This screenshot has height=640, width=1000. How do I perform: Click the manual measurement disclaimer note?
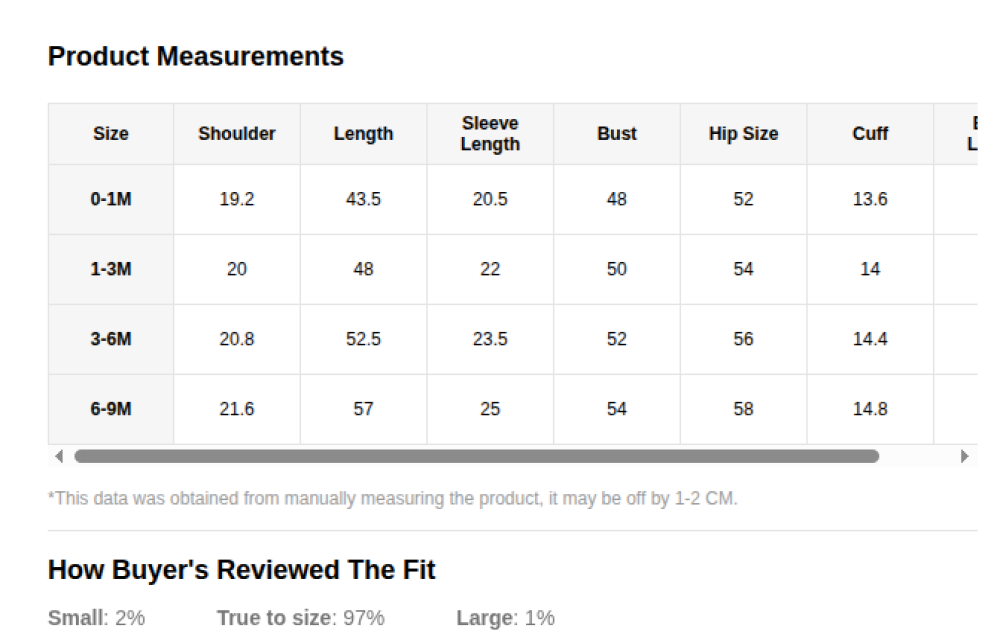pyautogui.click(x=393, y=498)
